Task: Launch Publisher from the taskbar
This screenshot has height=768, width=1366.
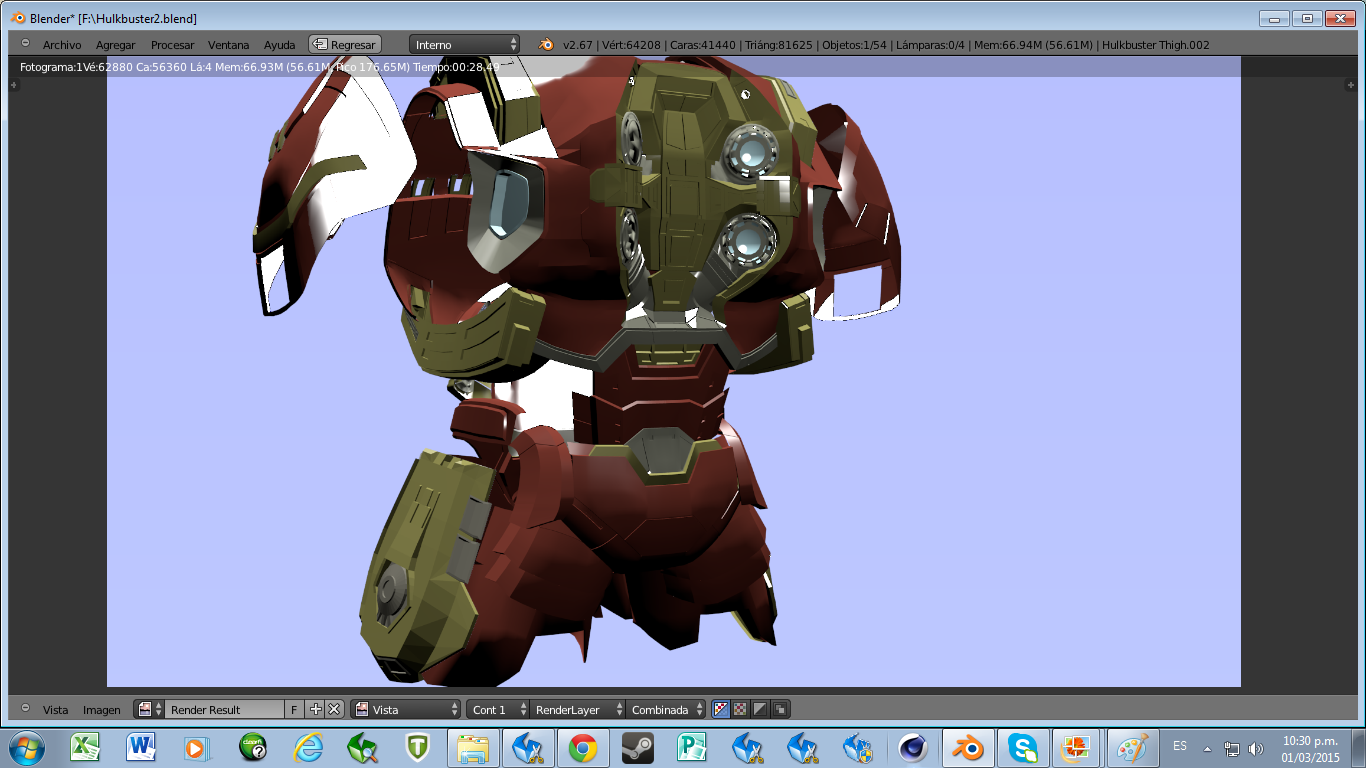Action: [x=692, y=747]
